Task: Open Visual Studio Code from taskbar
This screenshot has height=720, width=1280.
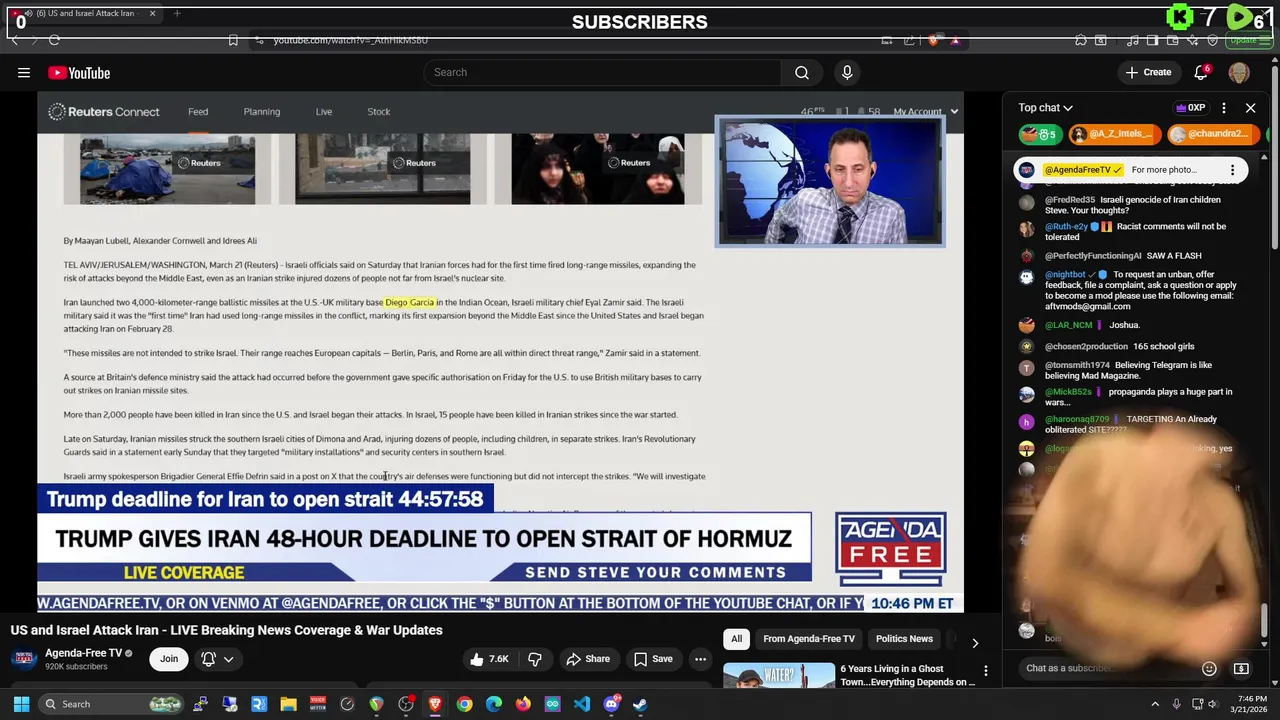Action: coord(582,704)
